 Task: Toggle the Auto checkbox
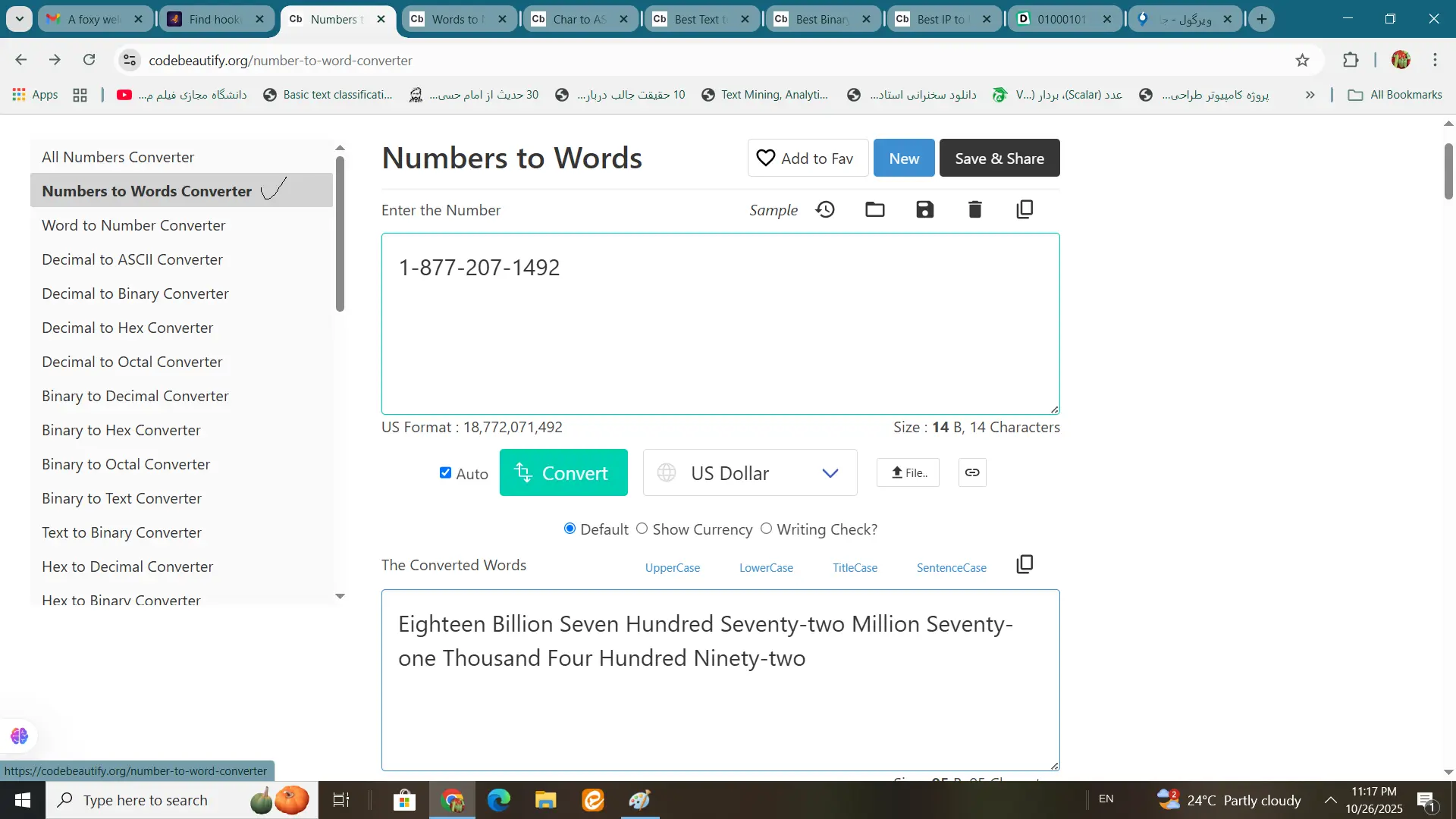coord(445,473)
